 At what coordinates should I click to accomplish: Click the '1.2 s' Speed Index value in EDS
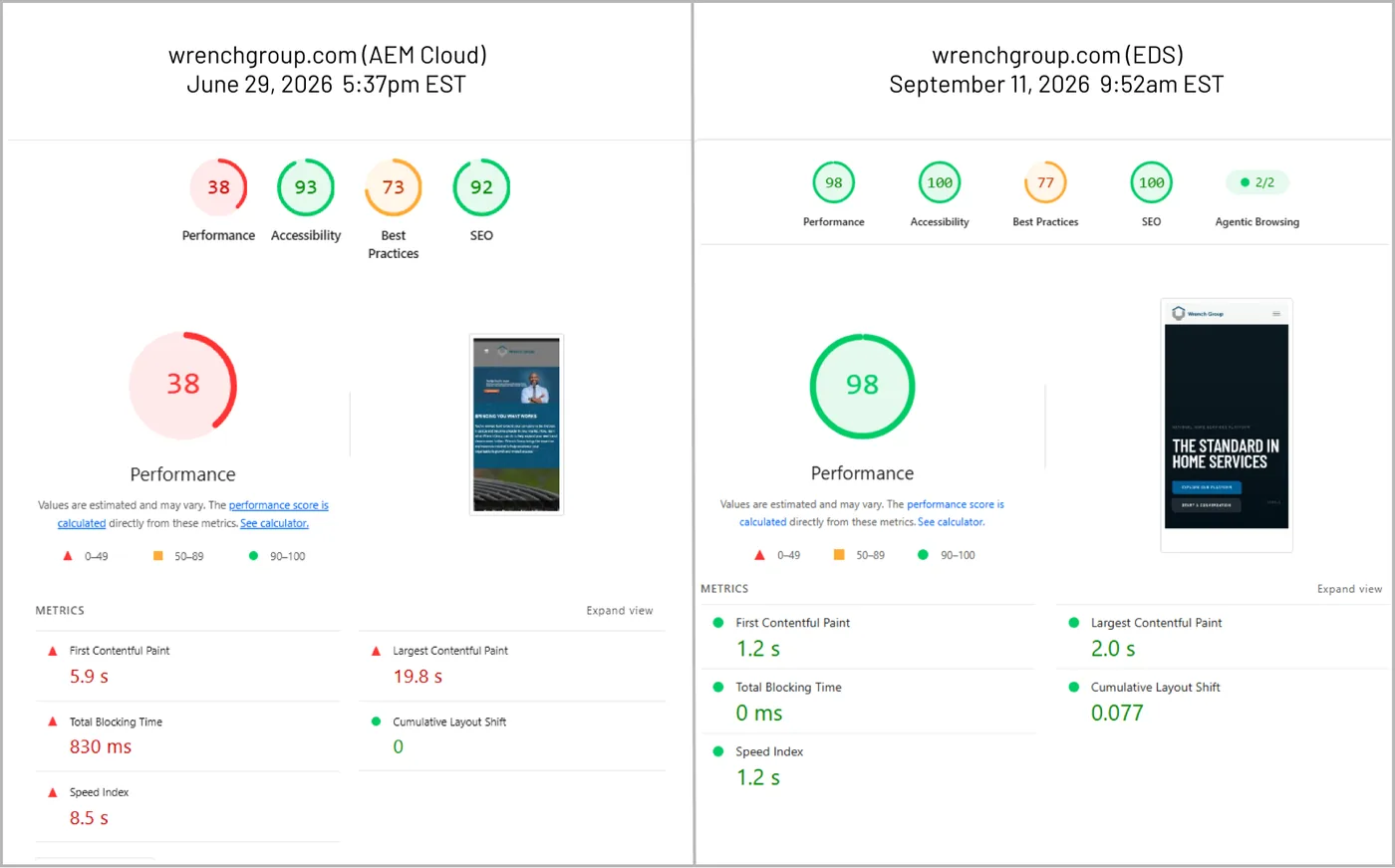758,778
